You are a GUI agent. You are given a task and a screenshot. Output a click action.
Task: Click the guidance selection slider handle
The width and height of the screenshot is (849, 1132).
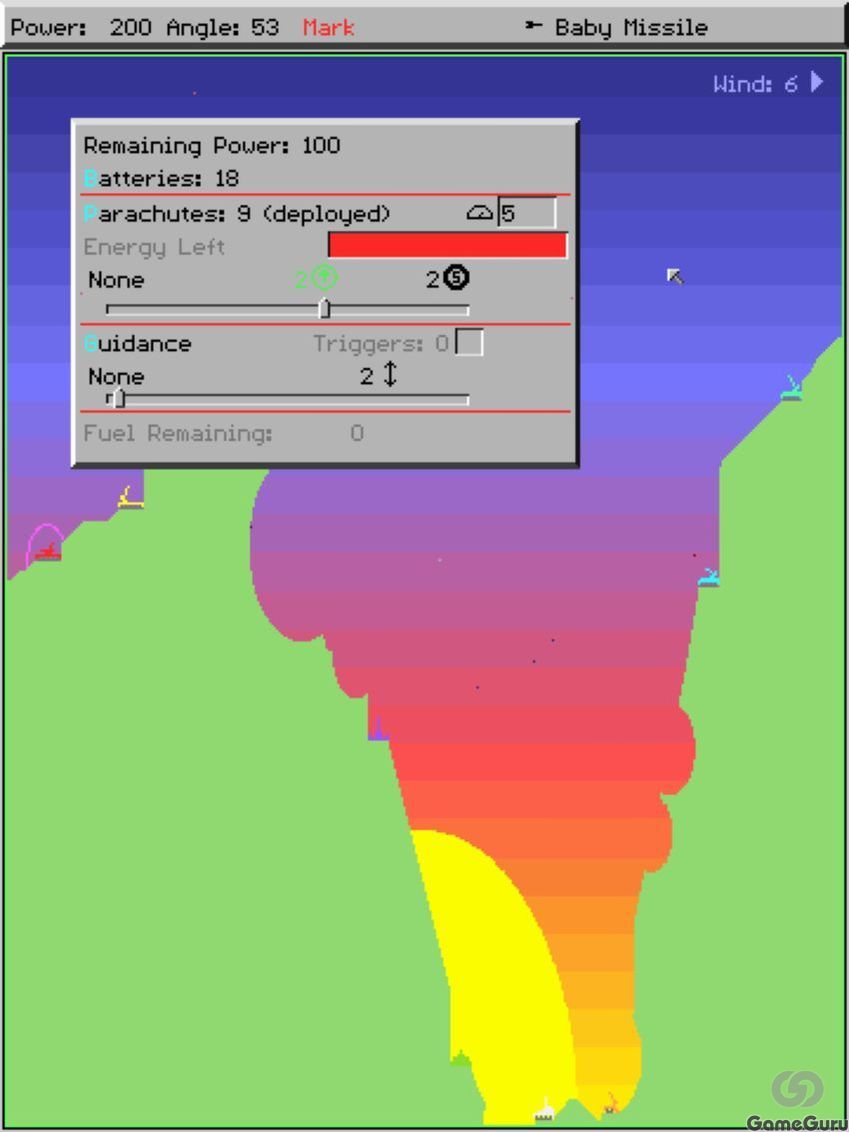[118, 399]
